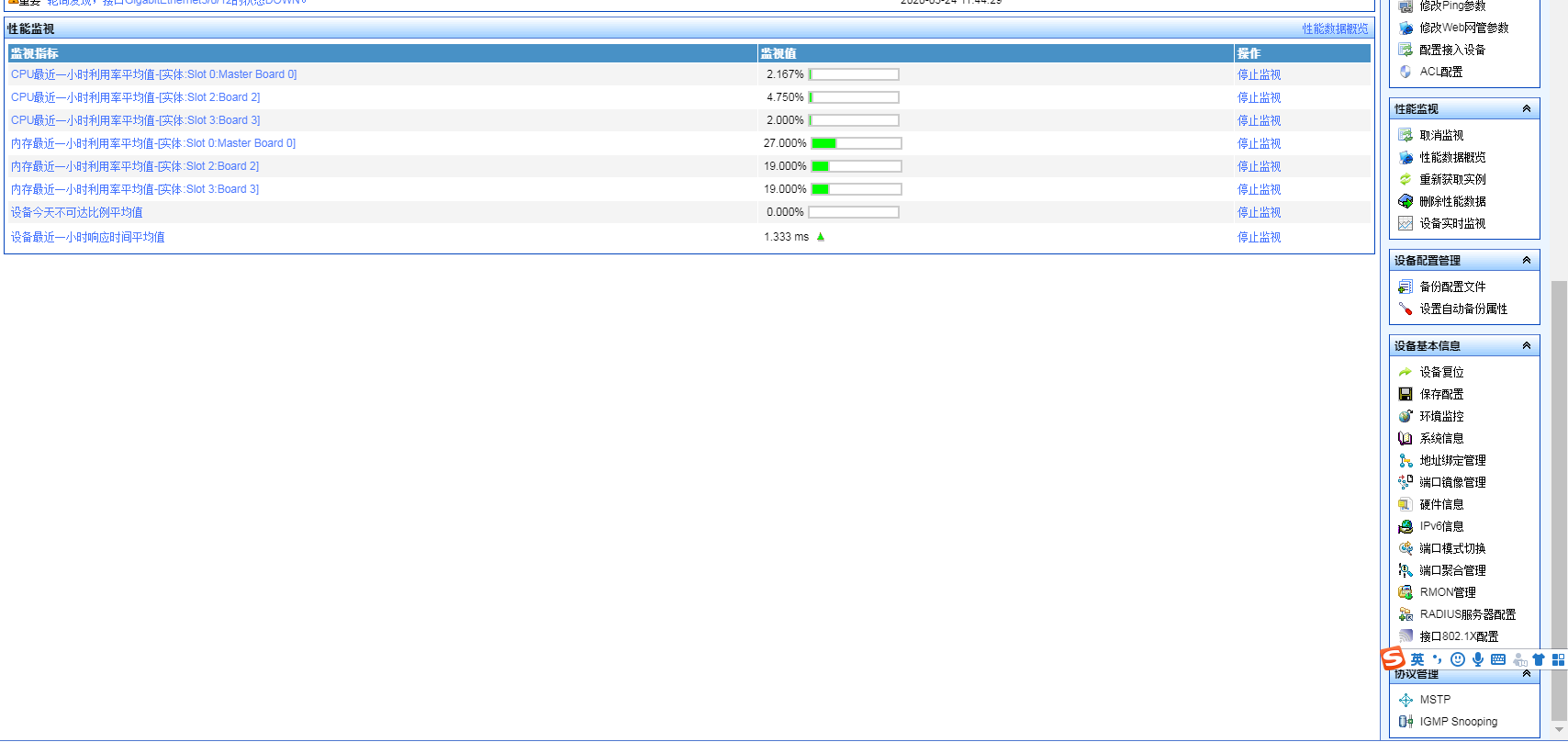Screen dimensions: 1568x742
Task: Collapse the 性能监视 sidebar section
Action: click(x=1527, y=108)
